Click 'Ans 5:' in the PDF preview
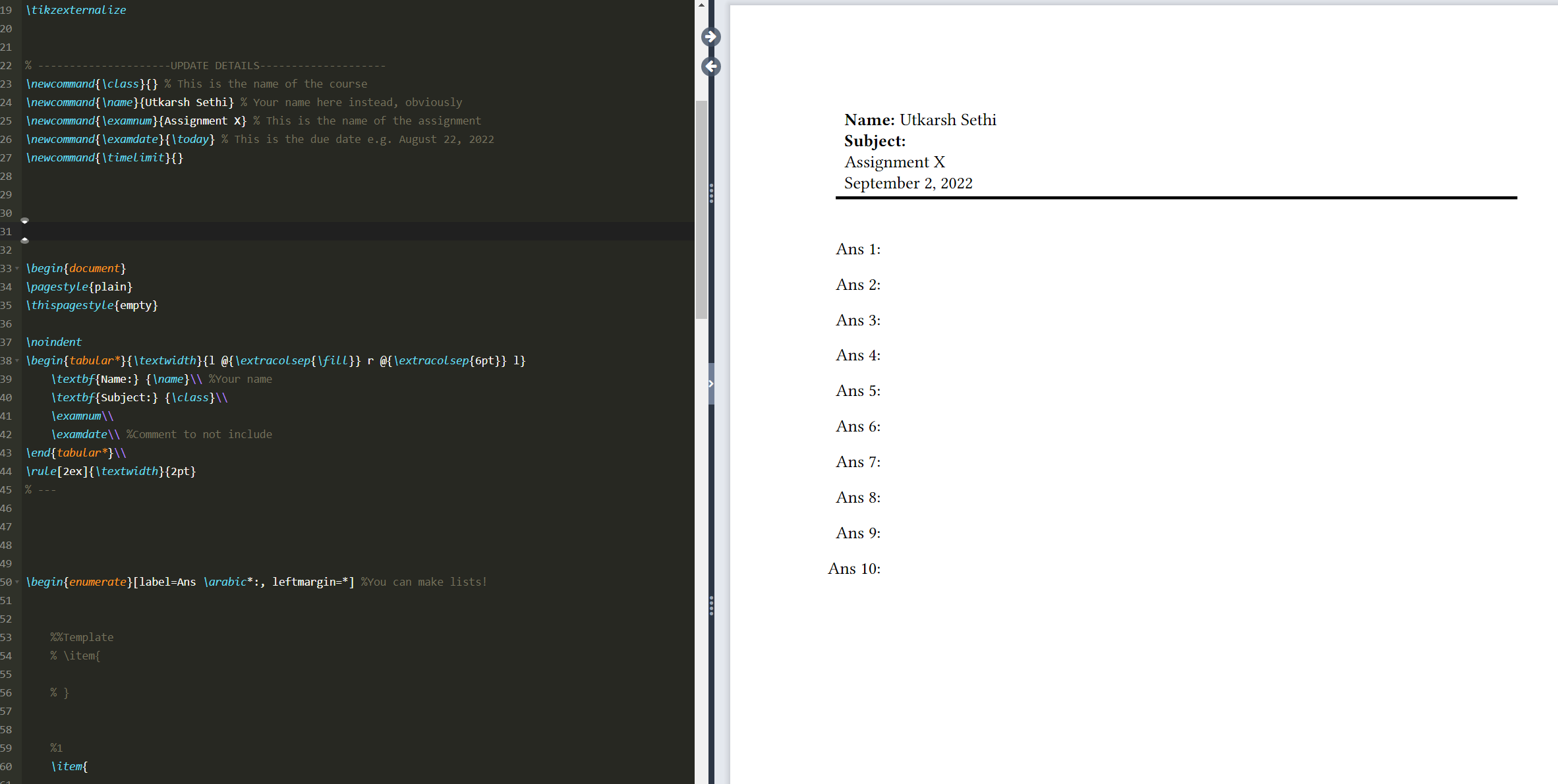1558x784 pixels. 857,391
